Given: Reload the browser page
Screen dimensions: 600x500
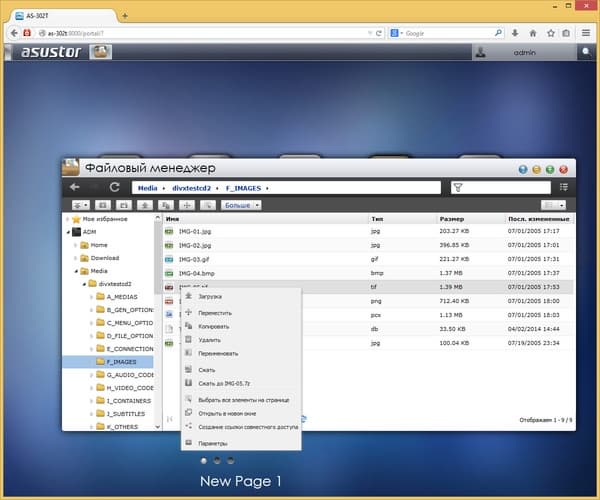Looking at the screenshot, I should click(379, 33).
